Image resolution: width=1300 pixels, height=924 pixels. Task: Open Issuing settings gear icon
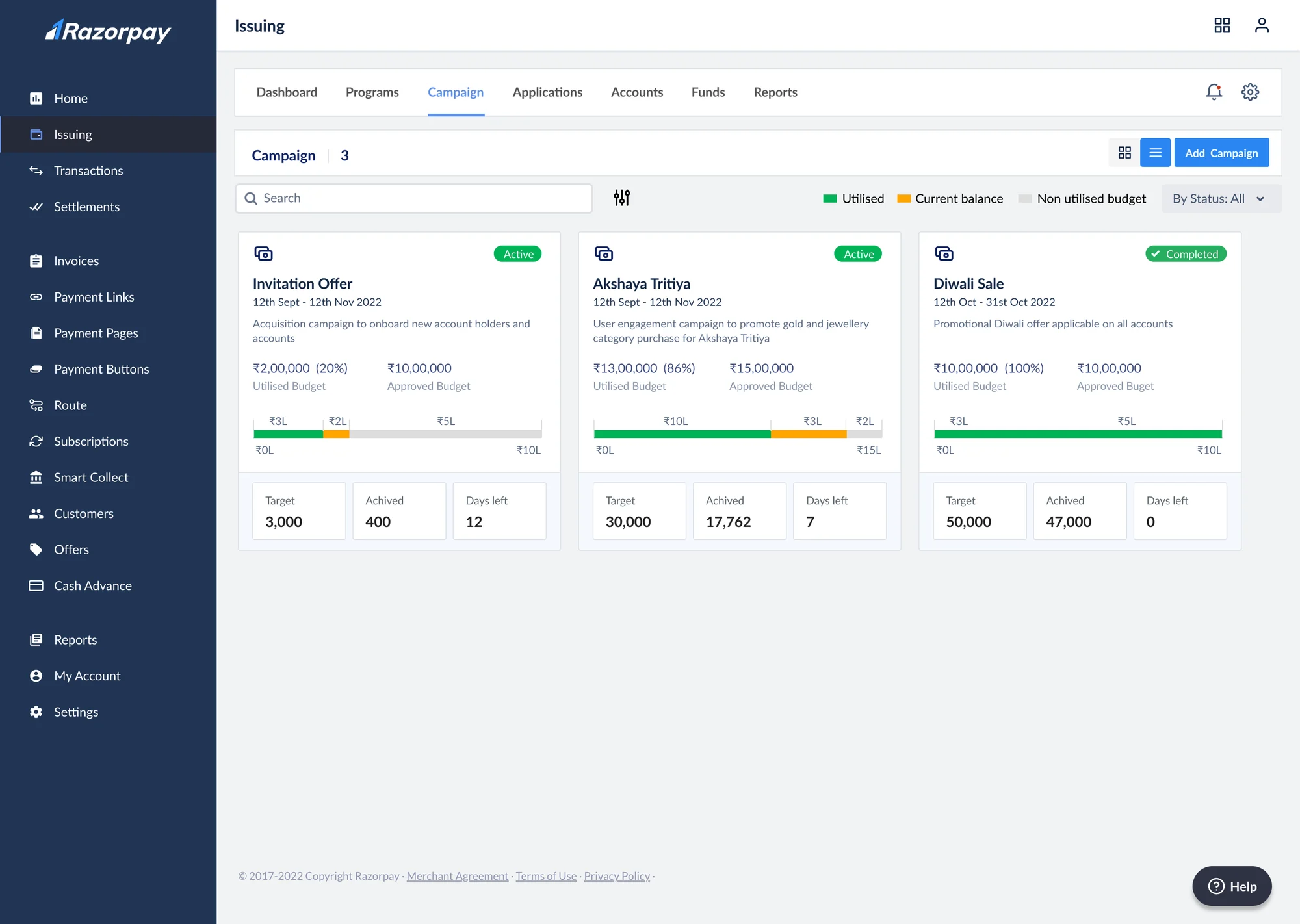pos(1250,92)
